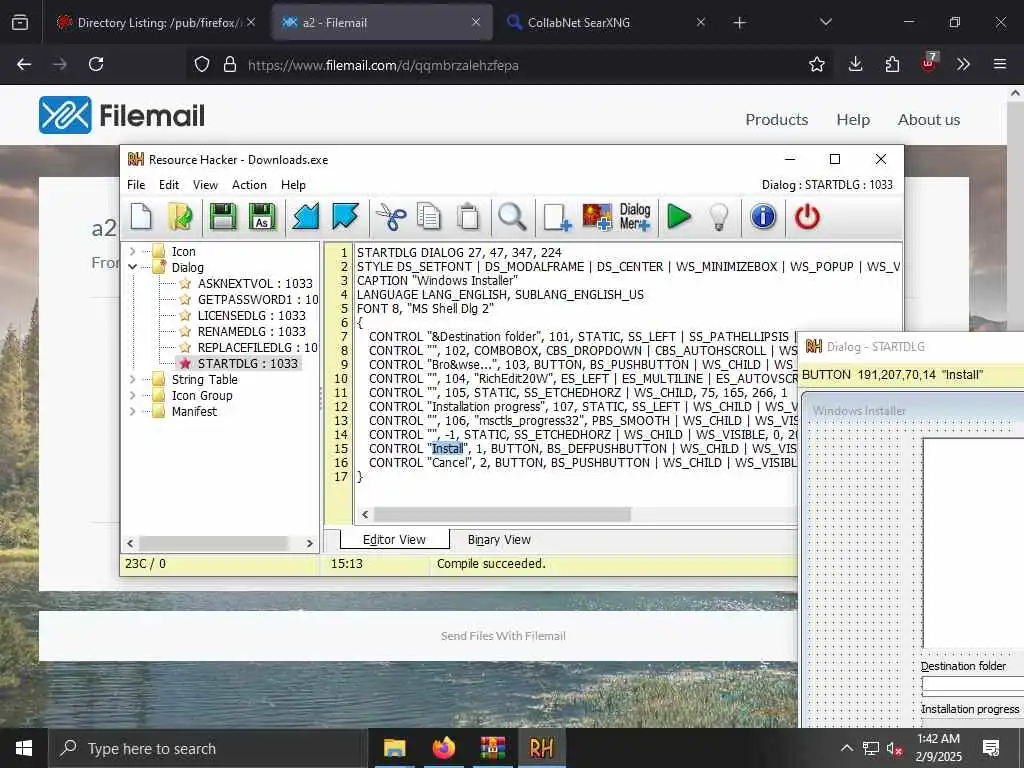Open the Help menu in Resource Hacker
Screen dimensions: 1024x768
(293, 185)
